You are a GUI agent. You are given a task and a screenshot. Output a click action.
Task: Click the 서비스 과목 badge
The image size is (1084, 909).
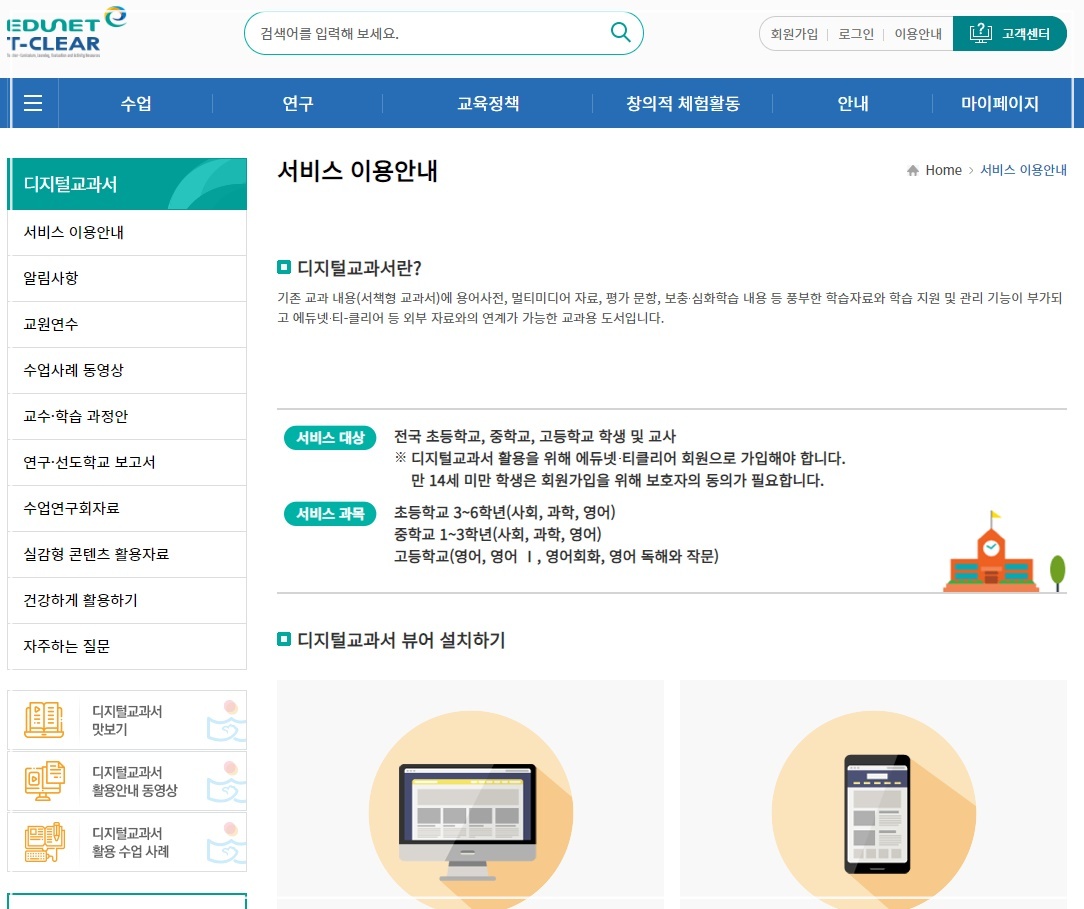tap(330, 514)
